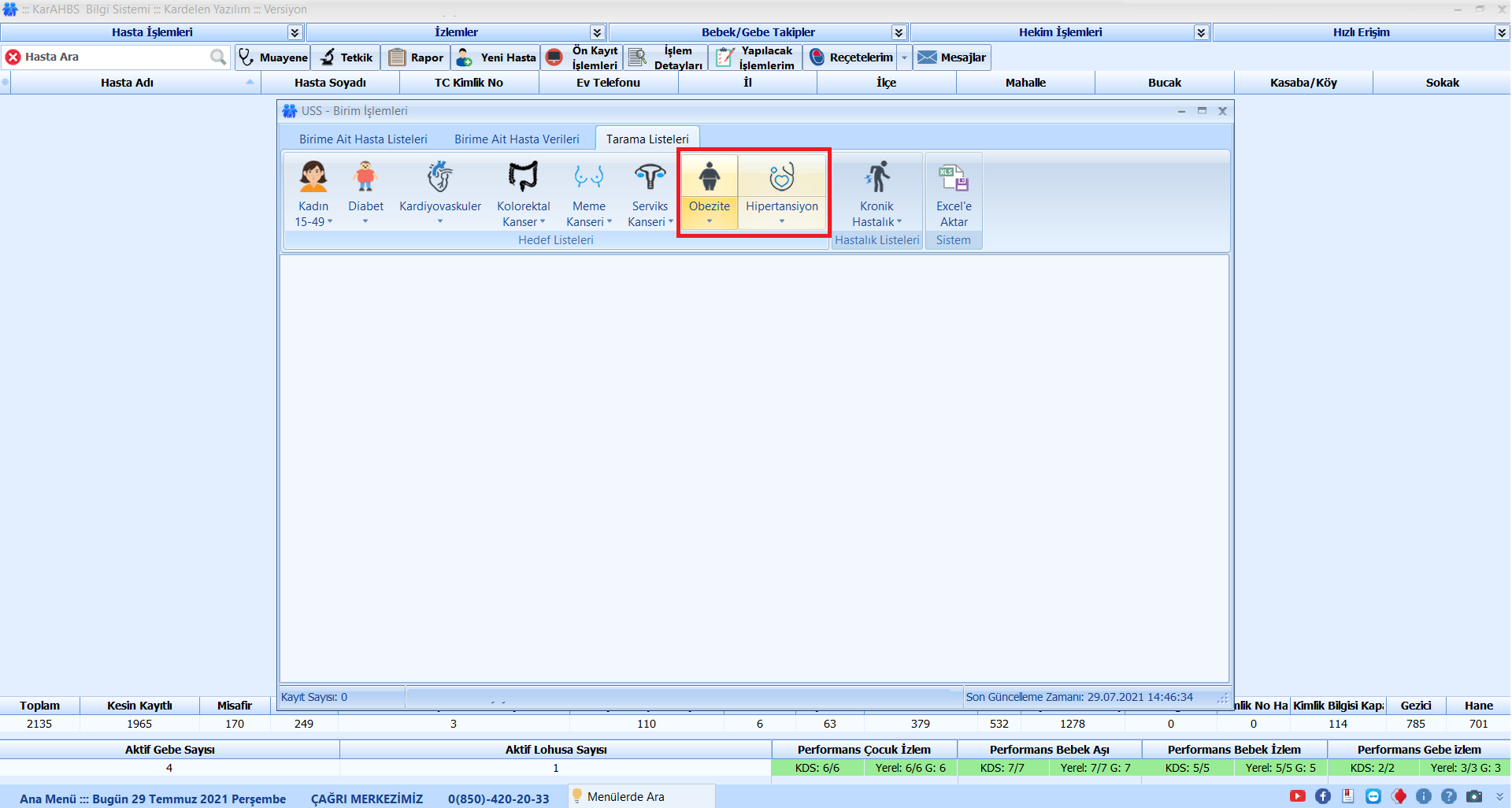Screen dimensions: 1512x808
Task: Switch to Birime Ait Hasta Listeleri tab
Action: coord(363,139)
